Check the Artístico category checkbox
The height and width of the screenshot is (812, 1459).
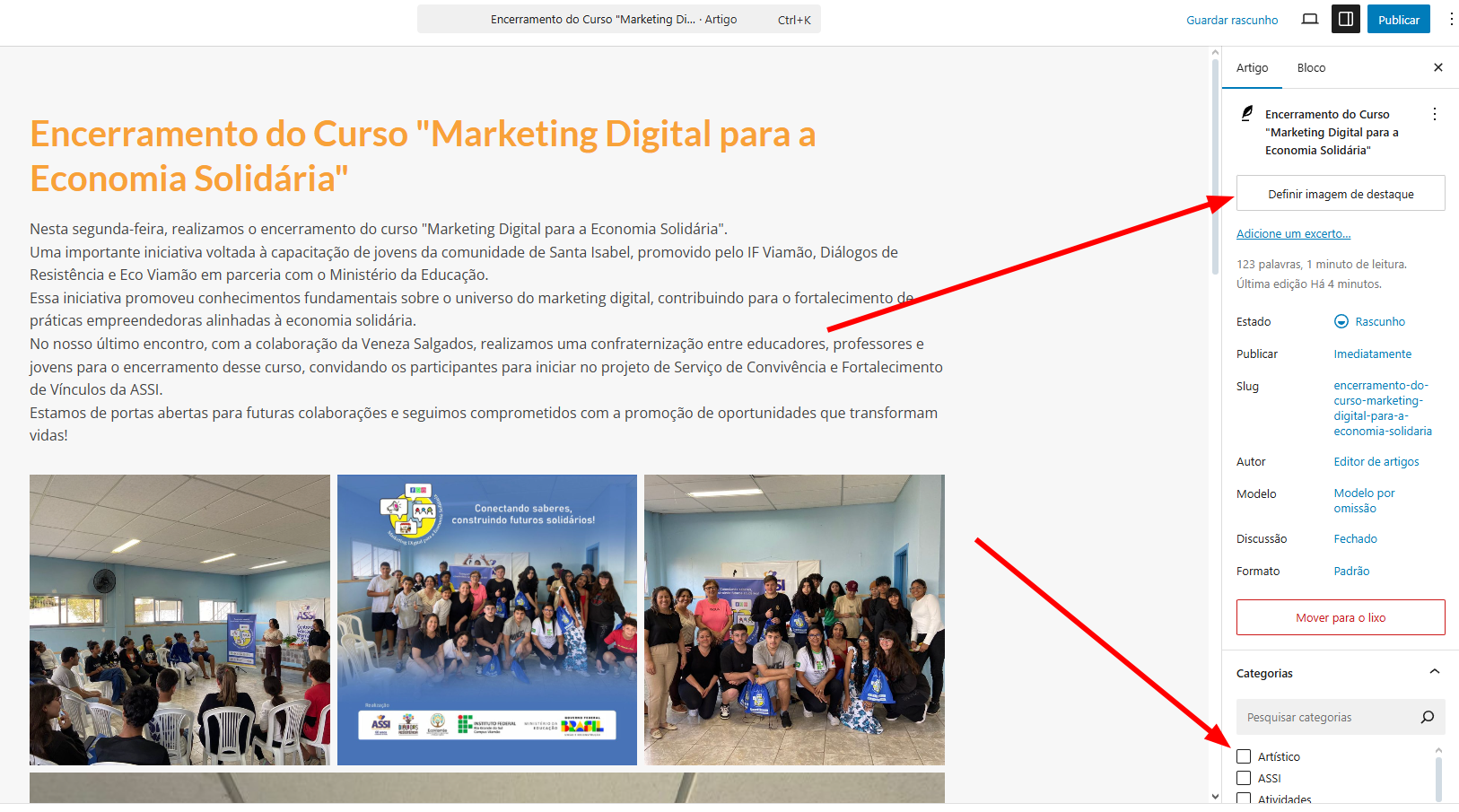tap(1244, 756)
